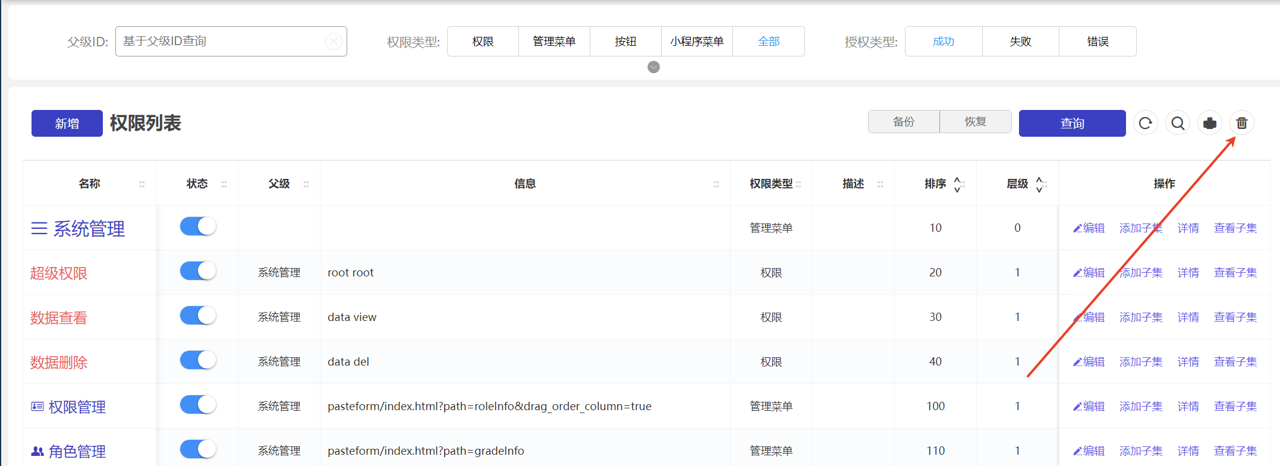The height and width of the screenshot is (466, 1280).
Task: Click 编辑 pencil in 角色管理 row
Action: (1089, 451)
